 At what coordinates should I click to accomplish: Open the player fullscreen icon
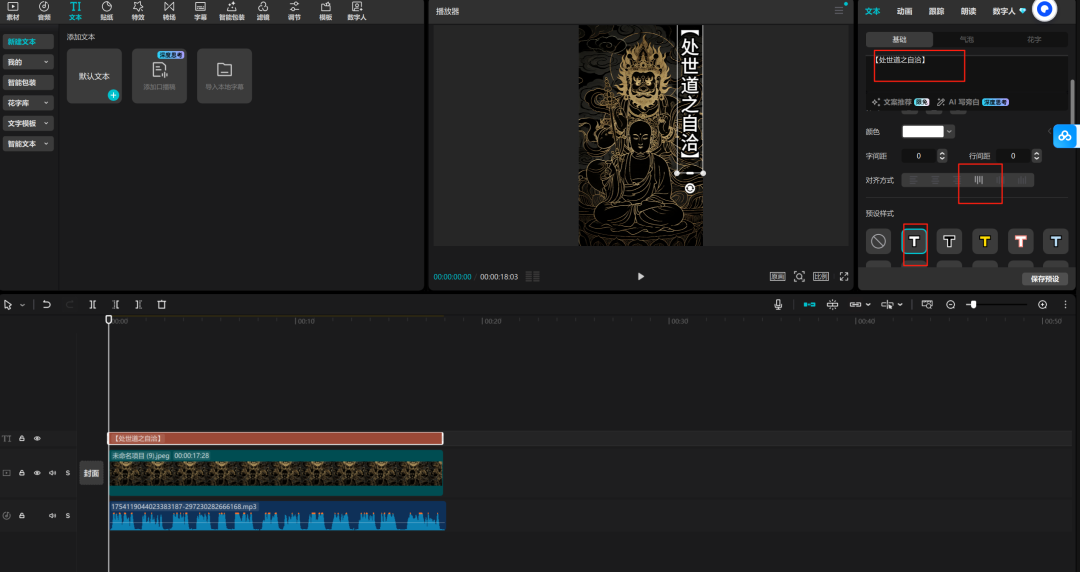pyautogui.click(x=844, y=276)
